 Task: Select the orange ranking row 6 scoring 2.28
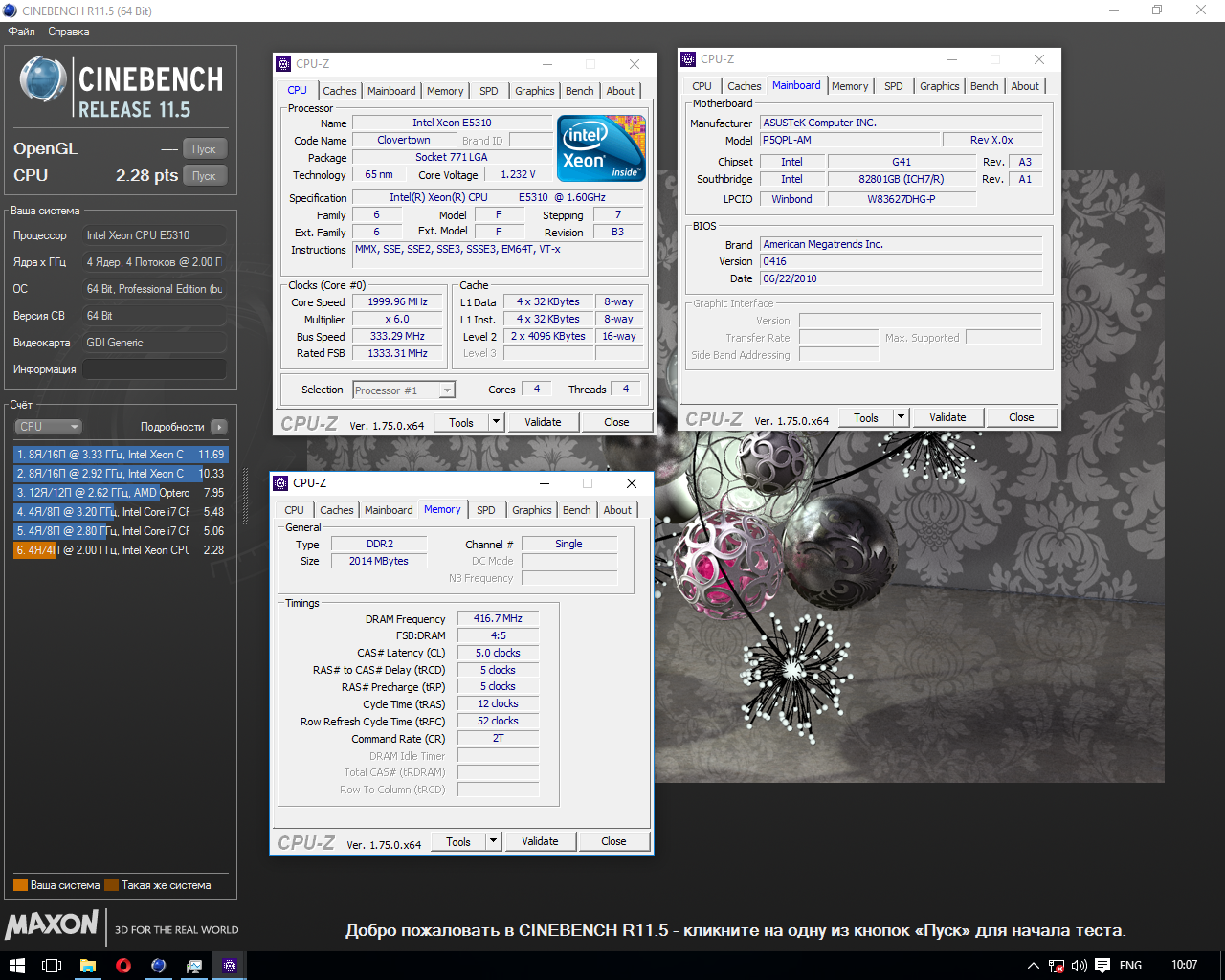click(x=121, y=550)
